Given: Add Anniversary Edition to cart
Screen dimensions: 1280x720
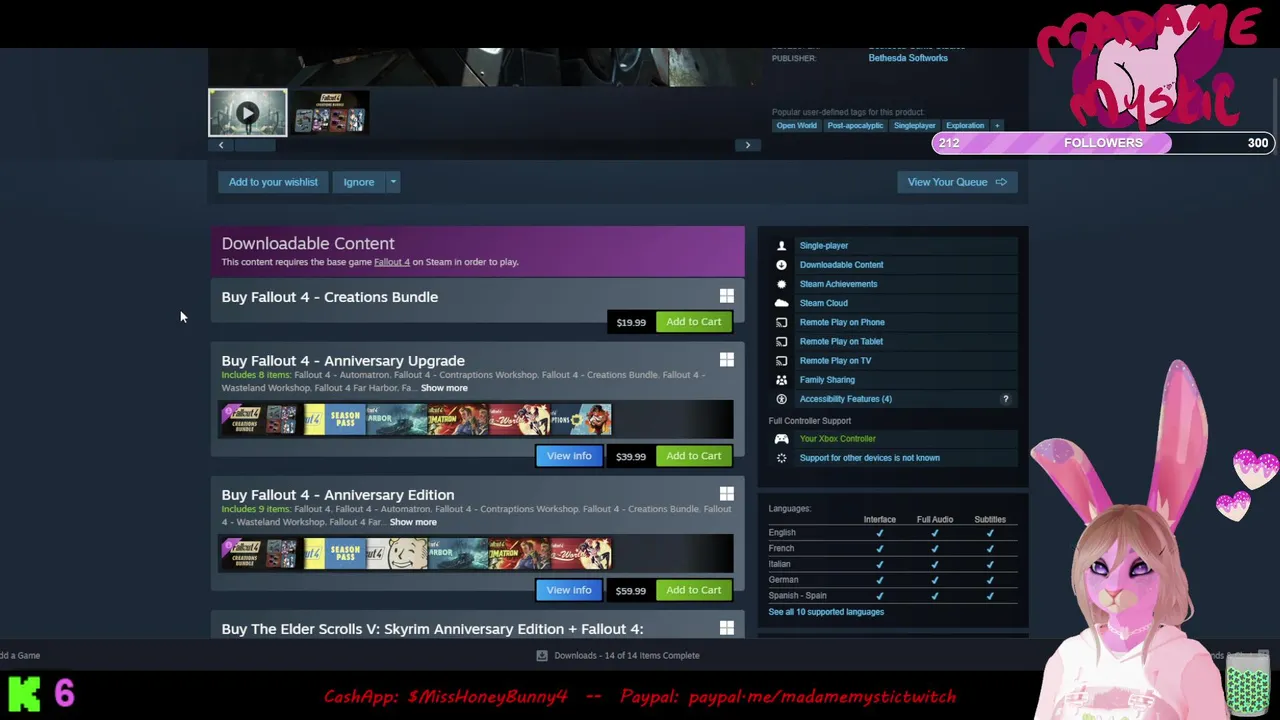Looking at the screenshot, I should 694,590.
